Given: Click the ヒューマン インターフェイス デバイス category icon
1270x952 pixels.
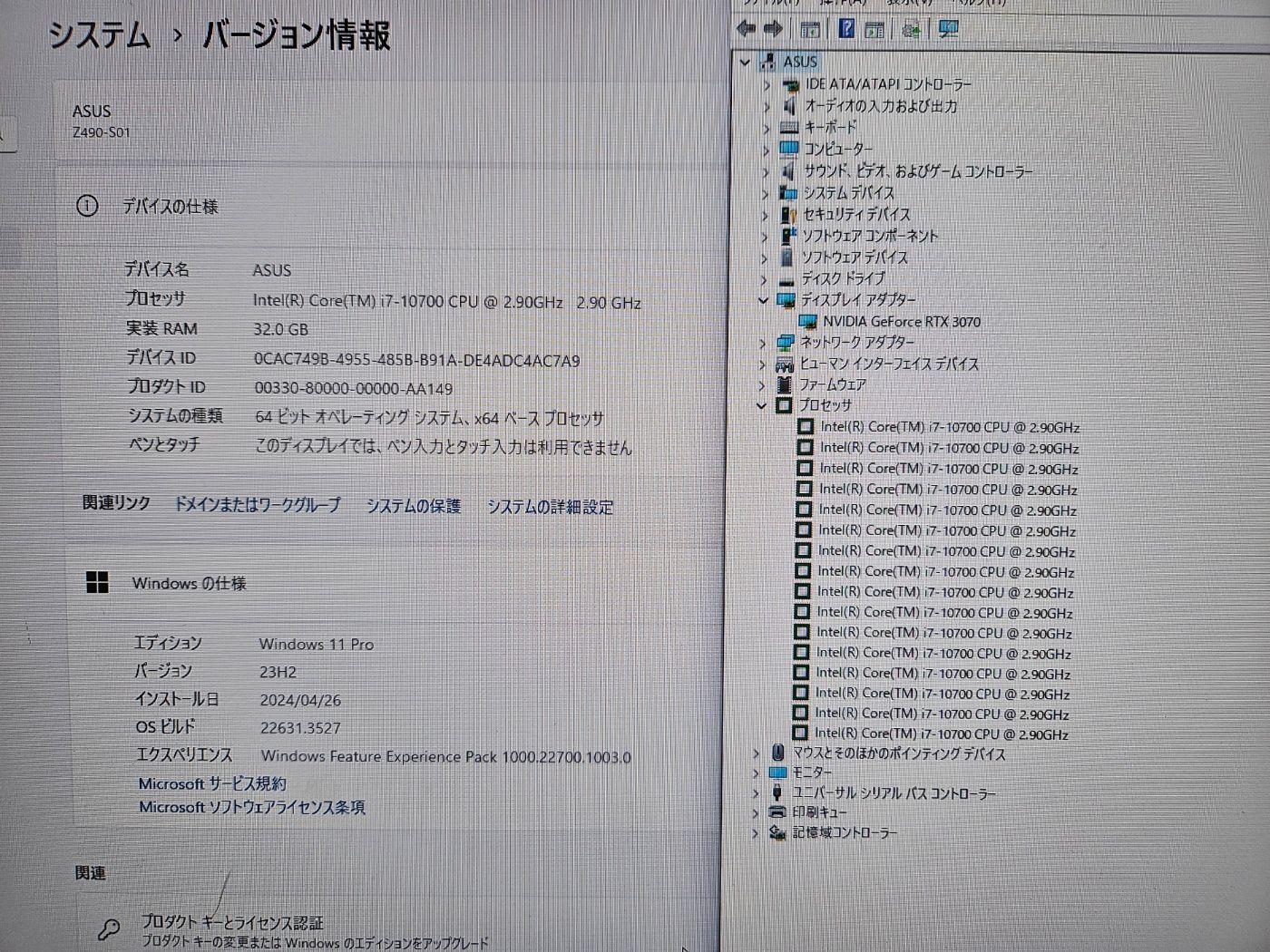Looking at the screenshot, I should [785, 364].
